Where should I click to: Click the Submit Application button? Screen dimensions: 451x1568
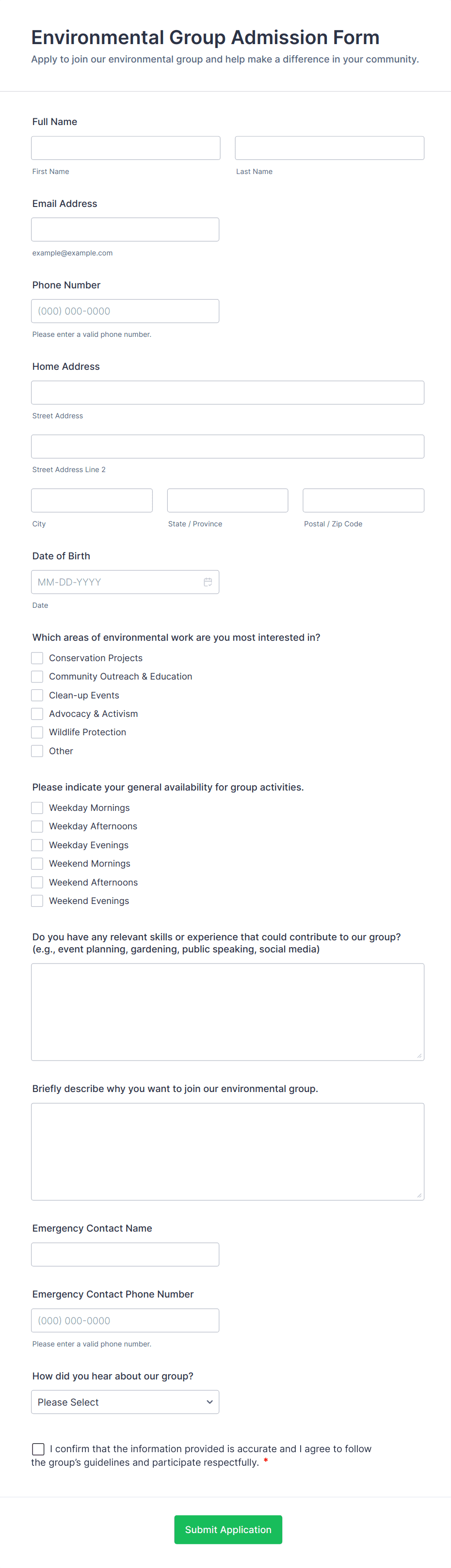227,1529
